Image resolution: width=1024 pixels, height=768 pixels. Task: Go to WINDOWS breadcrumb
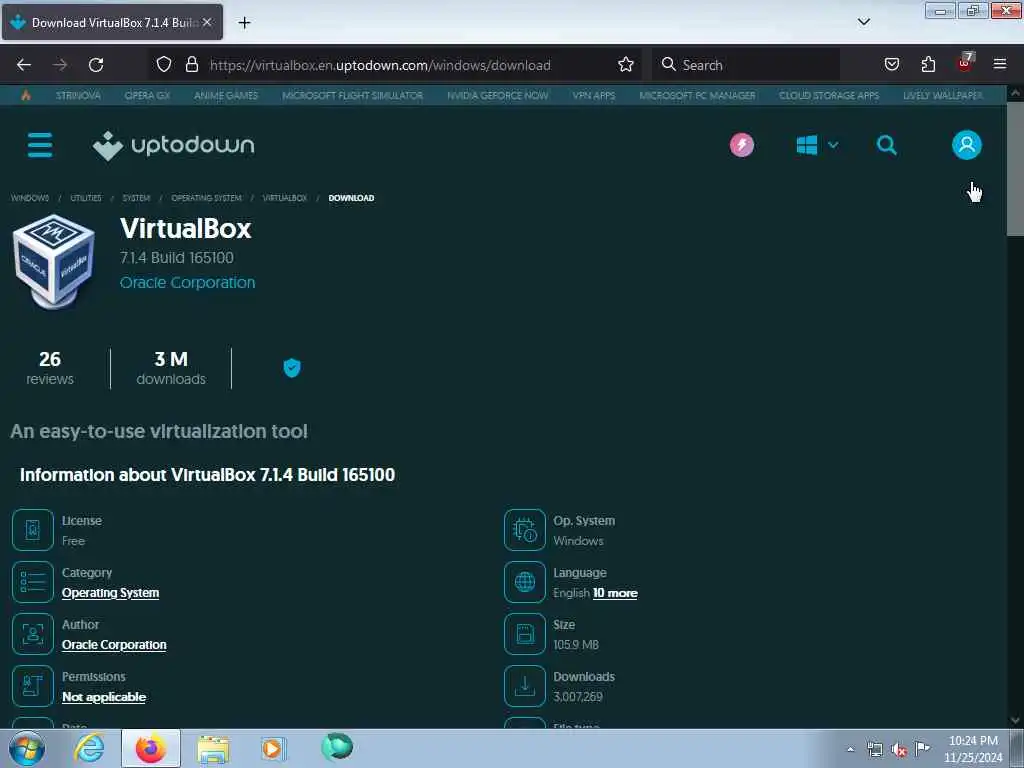tap(30, 198)
